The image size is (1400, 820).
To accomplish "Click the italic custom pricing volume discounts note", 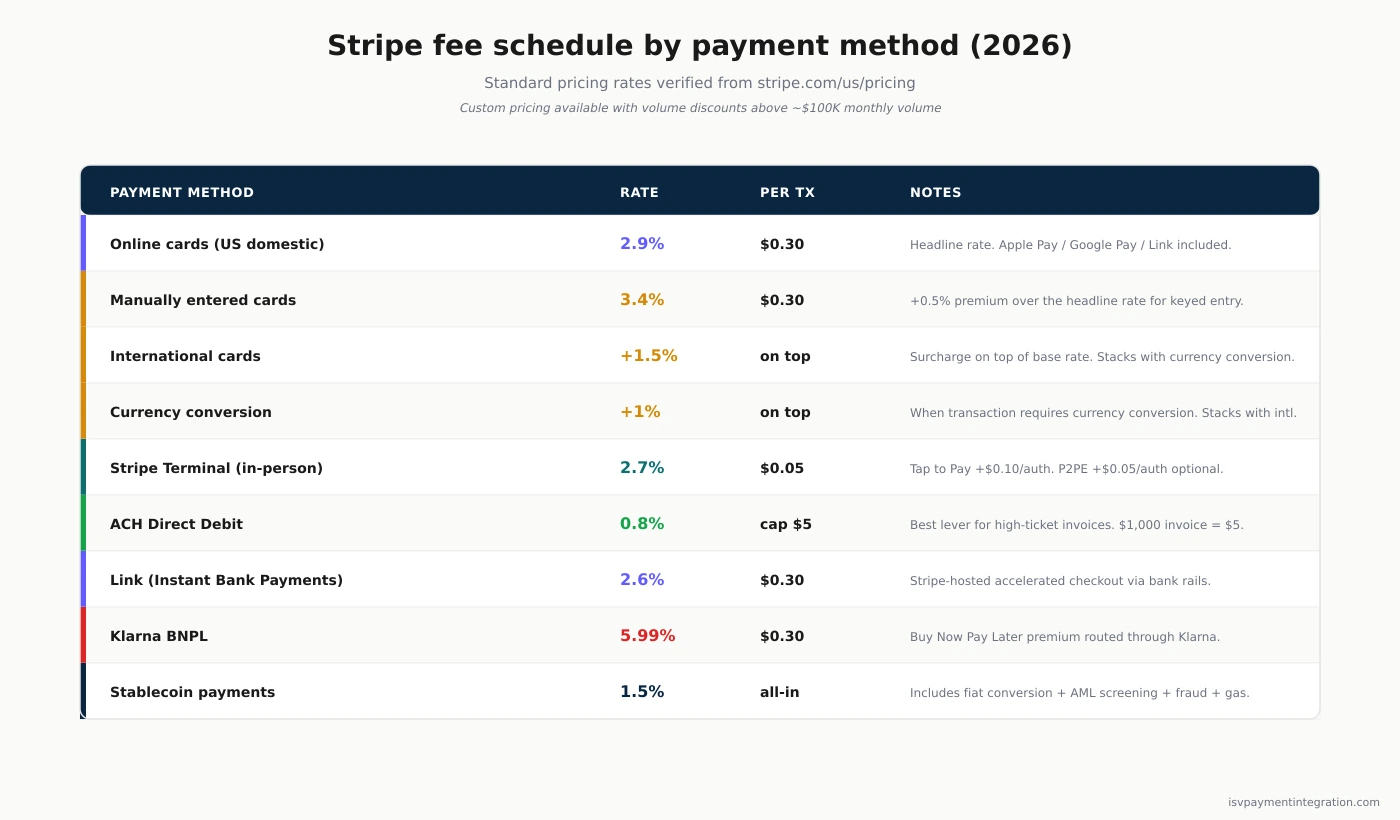I will (700, 108).
